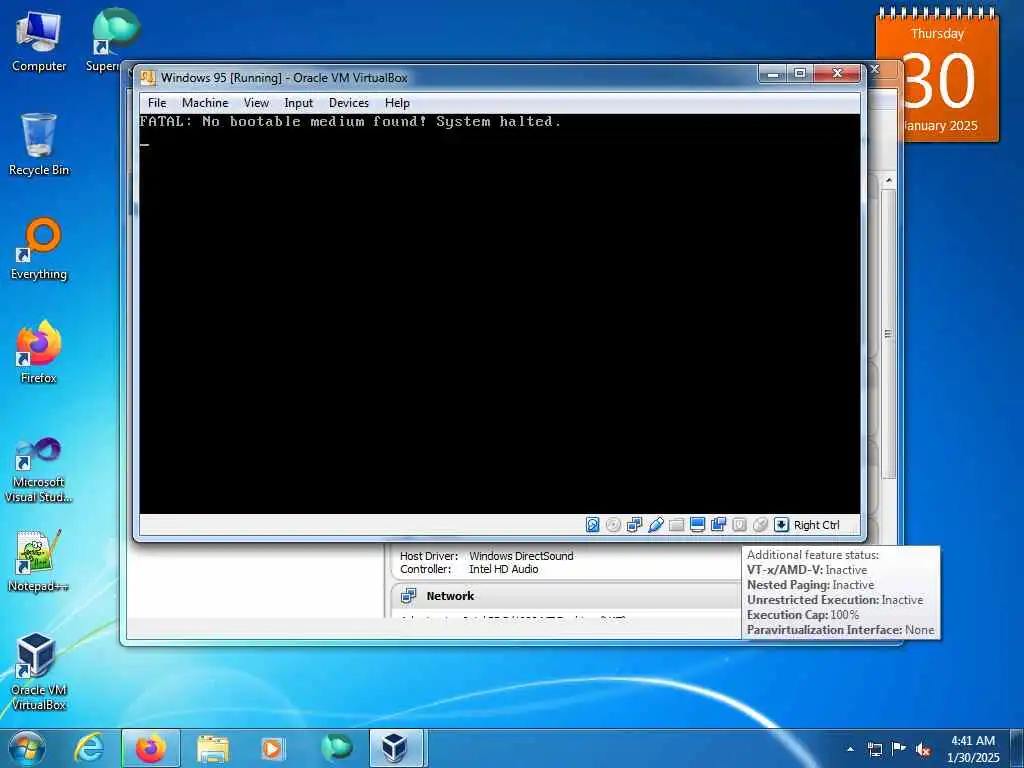This screenshot has width=1024, height=768.
Task: Open the Devices menu
Action: pos(349,103)
